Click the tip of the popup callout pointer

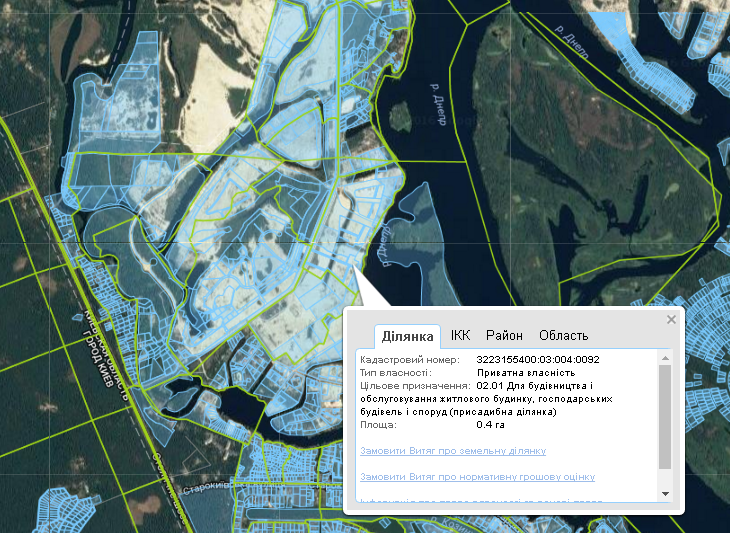[x=353, y=268]
